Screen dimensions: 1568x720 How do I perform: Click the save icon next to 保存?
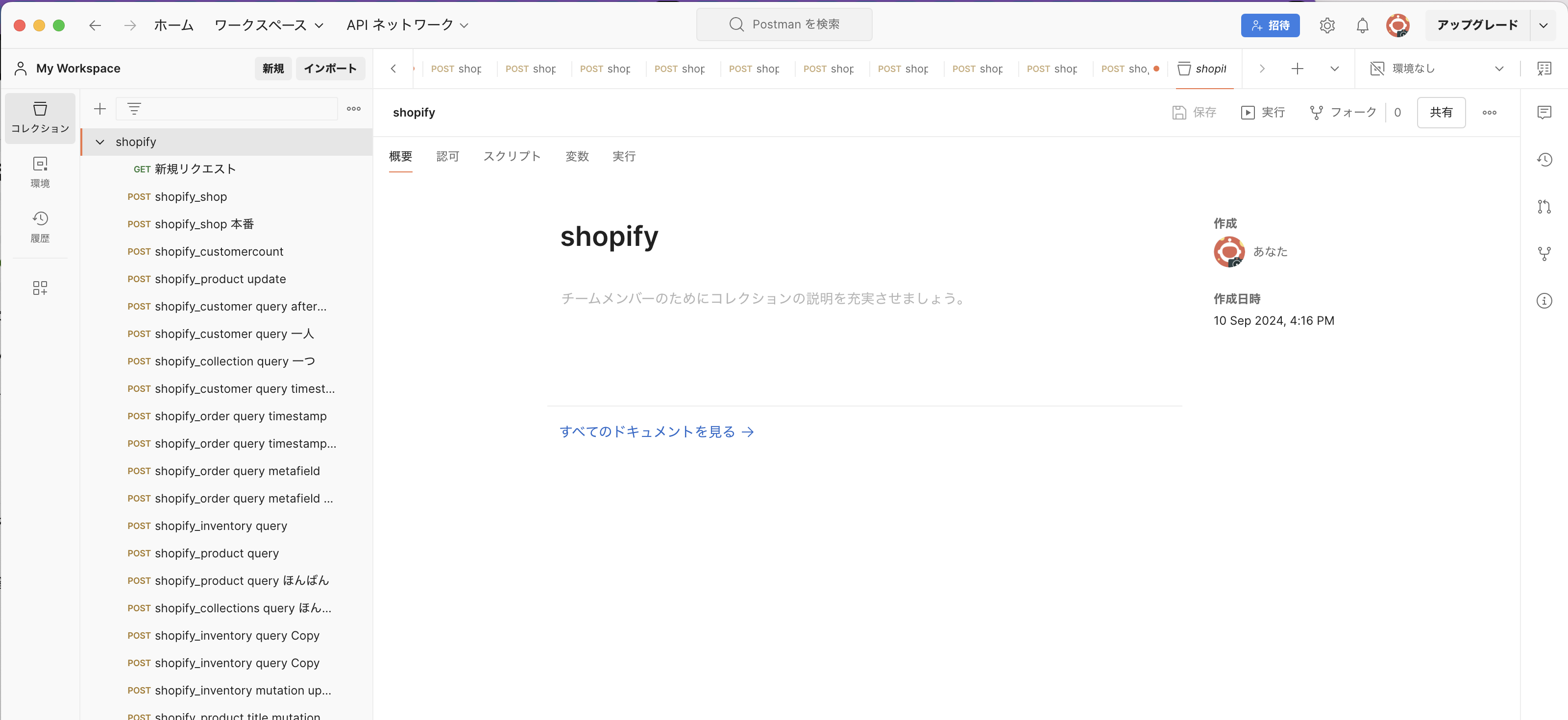click(1179, 112)
